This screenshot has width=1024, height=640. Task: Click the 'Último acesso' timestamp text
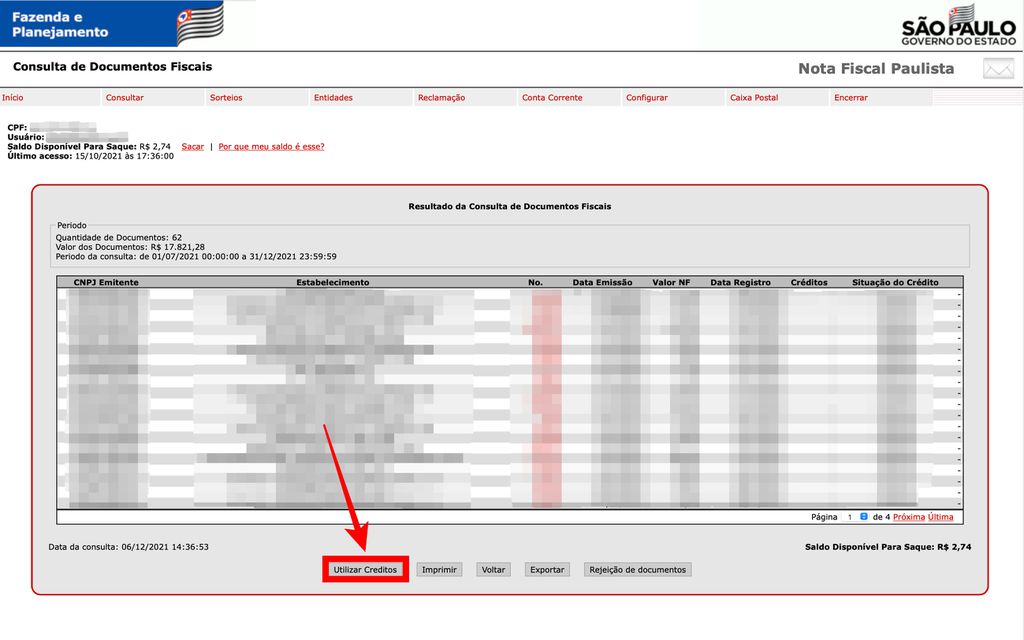(90, 156)
